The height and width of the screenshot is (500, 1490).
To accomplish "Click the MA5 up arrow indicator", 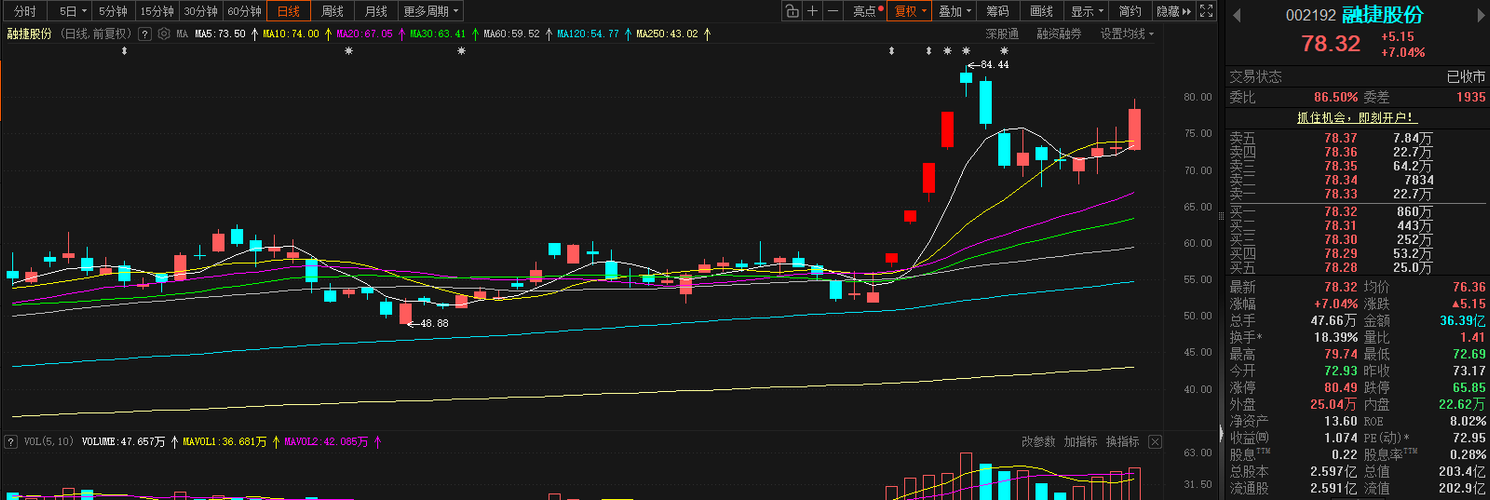I will 254,33.
